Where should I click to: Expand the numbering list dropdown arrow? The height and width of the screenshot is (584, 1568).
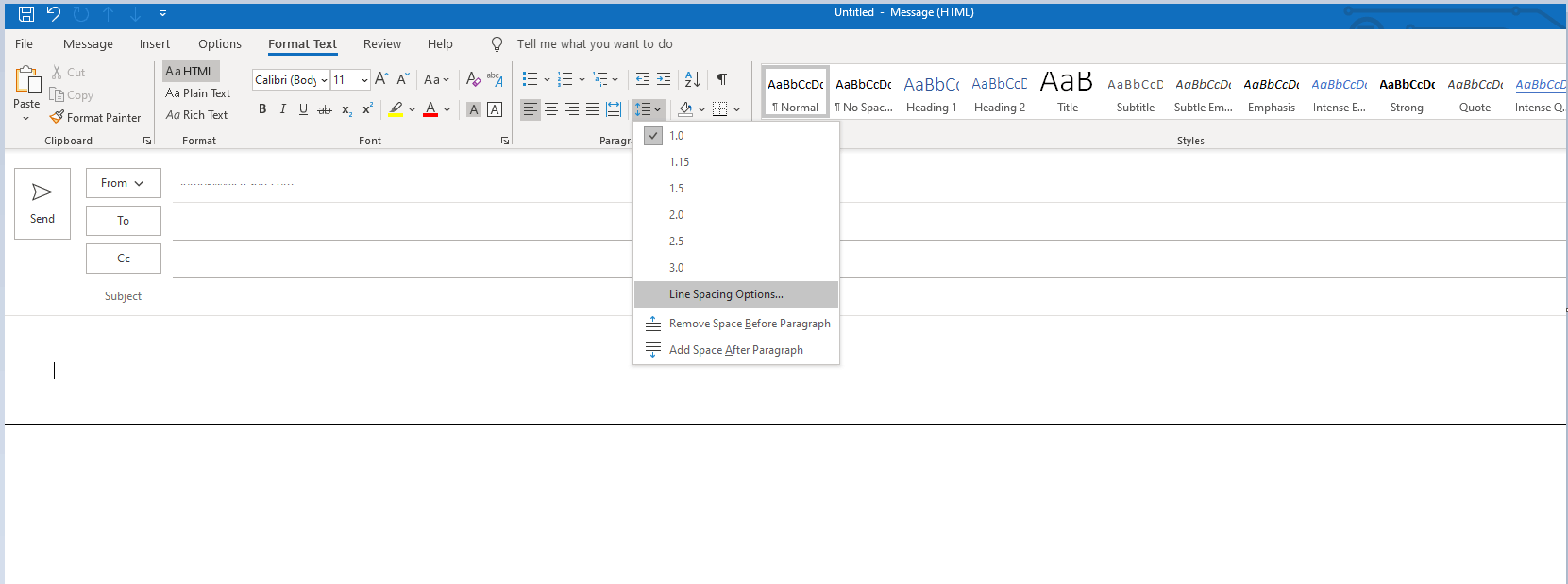[582, 80]
